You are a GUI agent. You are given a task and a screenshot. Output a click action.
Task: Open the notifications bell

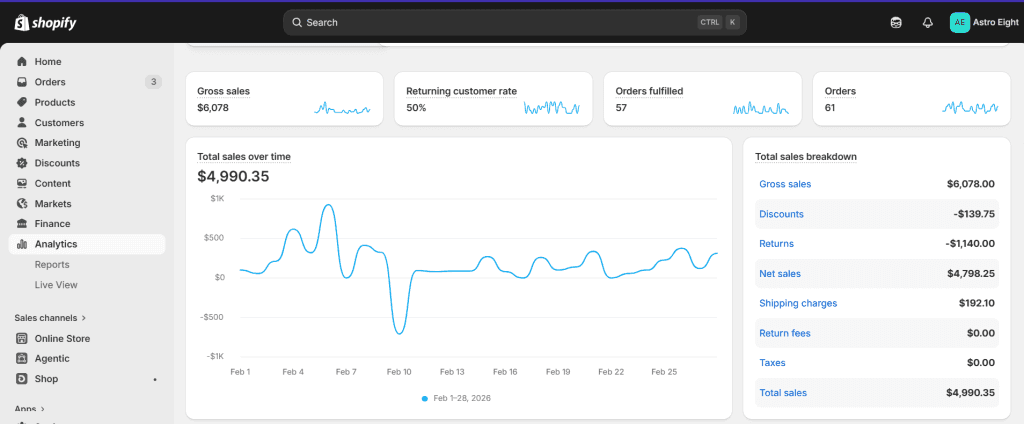coord(927,23)
